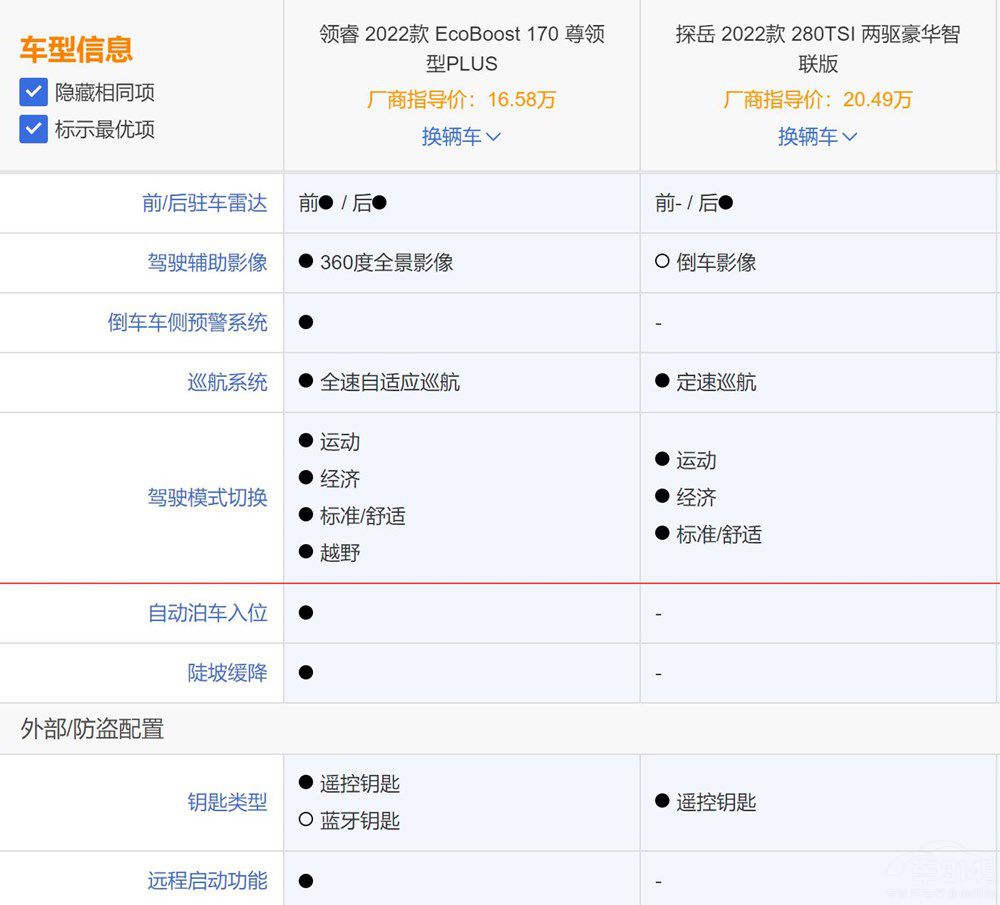Click the 自动泊车入位 row label

pos(208,613)
